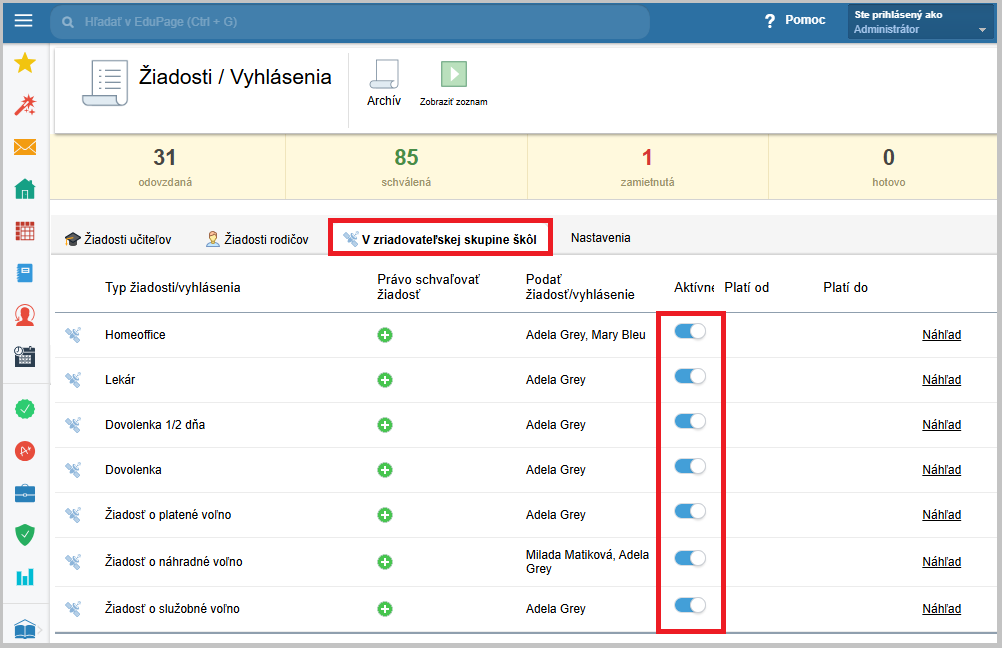Click the satellite icon beside Homeoffice

coord(73,335)
